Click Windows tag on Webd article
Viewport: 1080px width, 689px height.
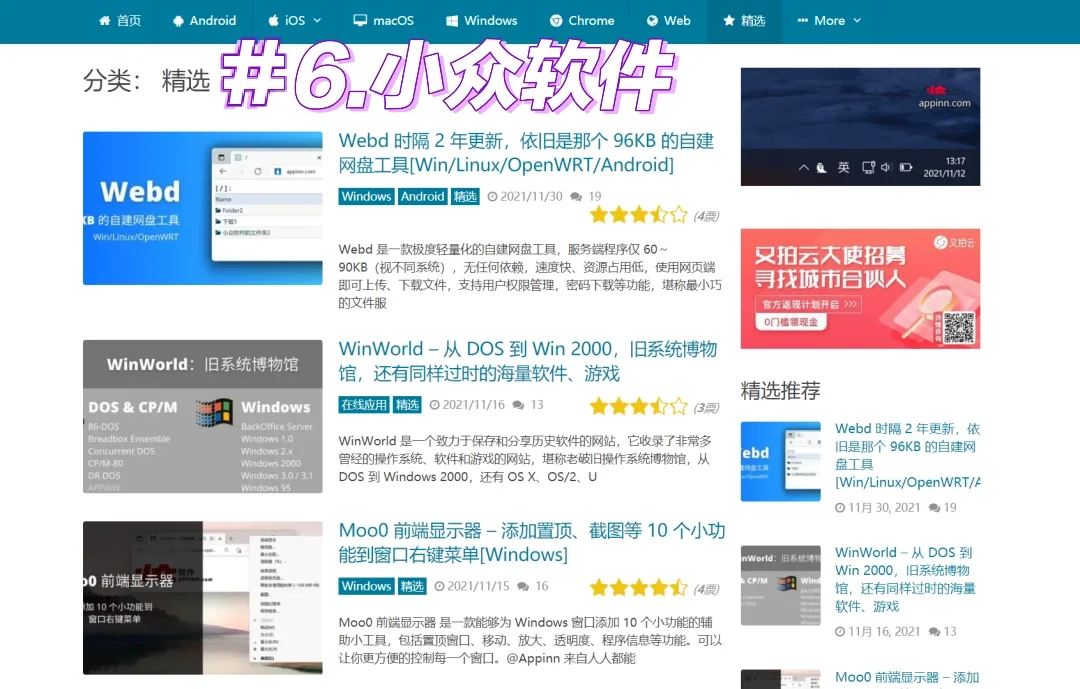coord(366,196)
